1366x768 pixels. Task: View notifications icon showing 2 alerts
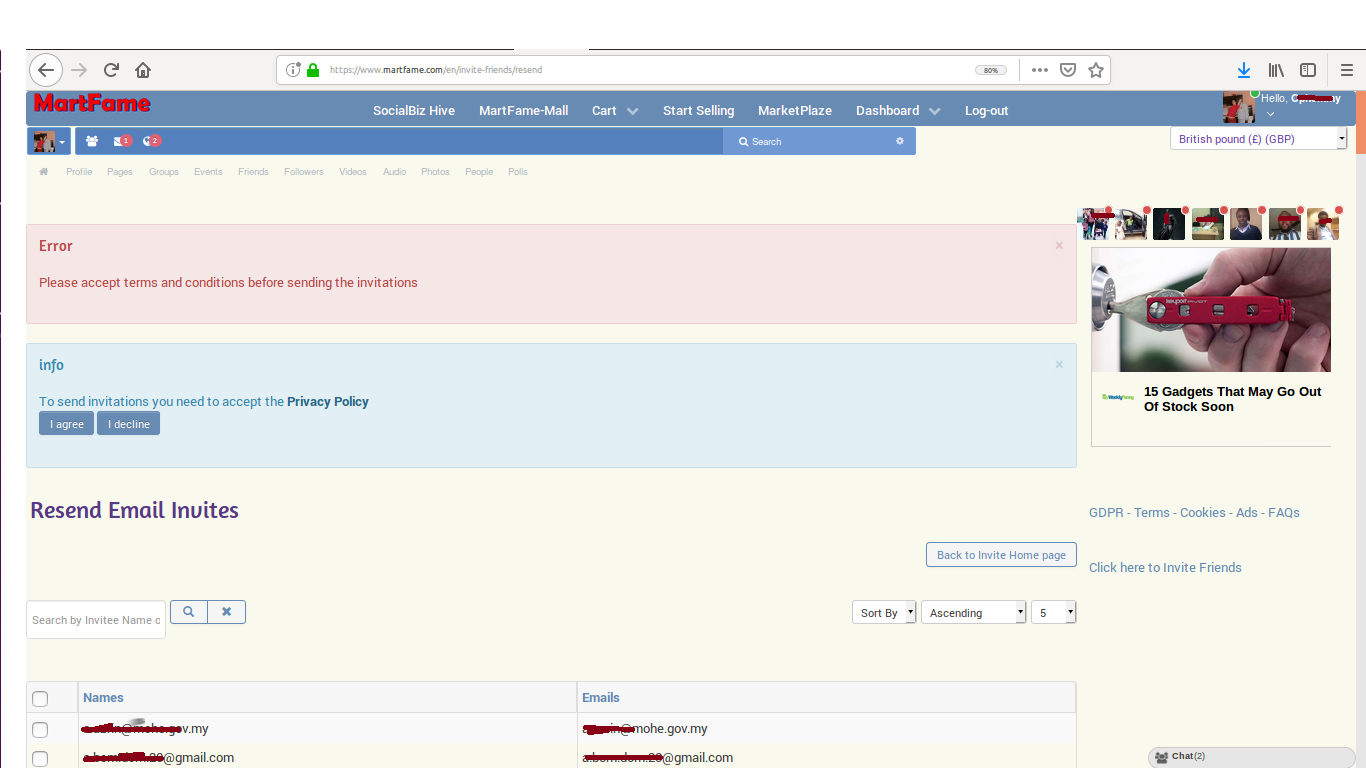147,141
